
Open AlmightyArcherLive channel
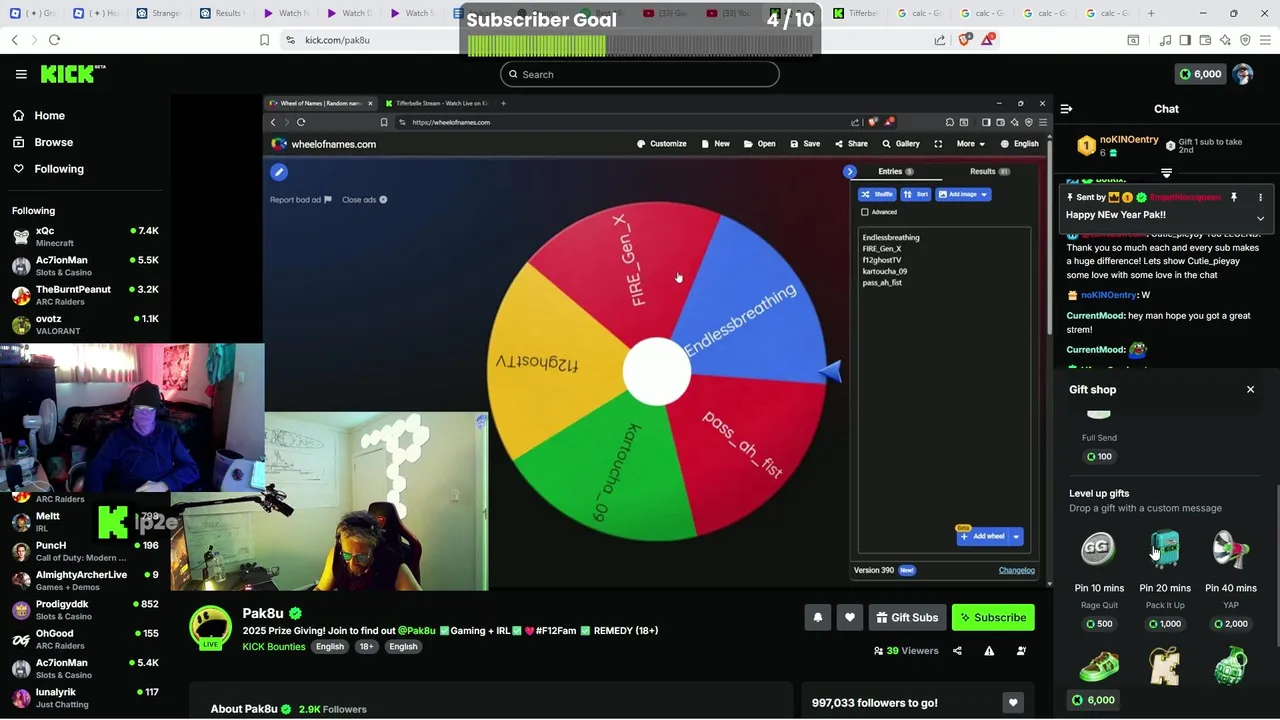[85, 580]
